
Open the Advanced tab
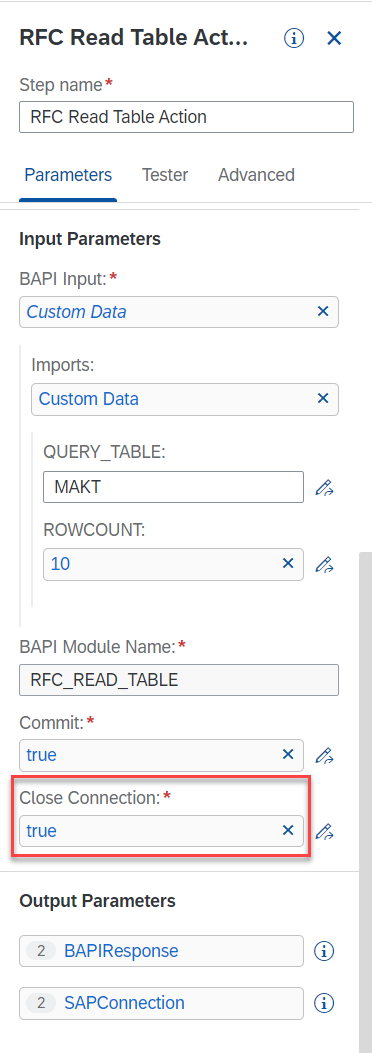point(256,175)
